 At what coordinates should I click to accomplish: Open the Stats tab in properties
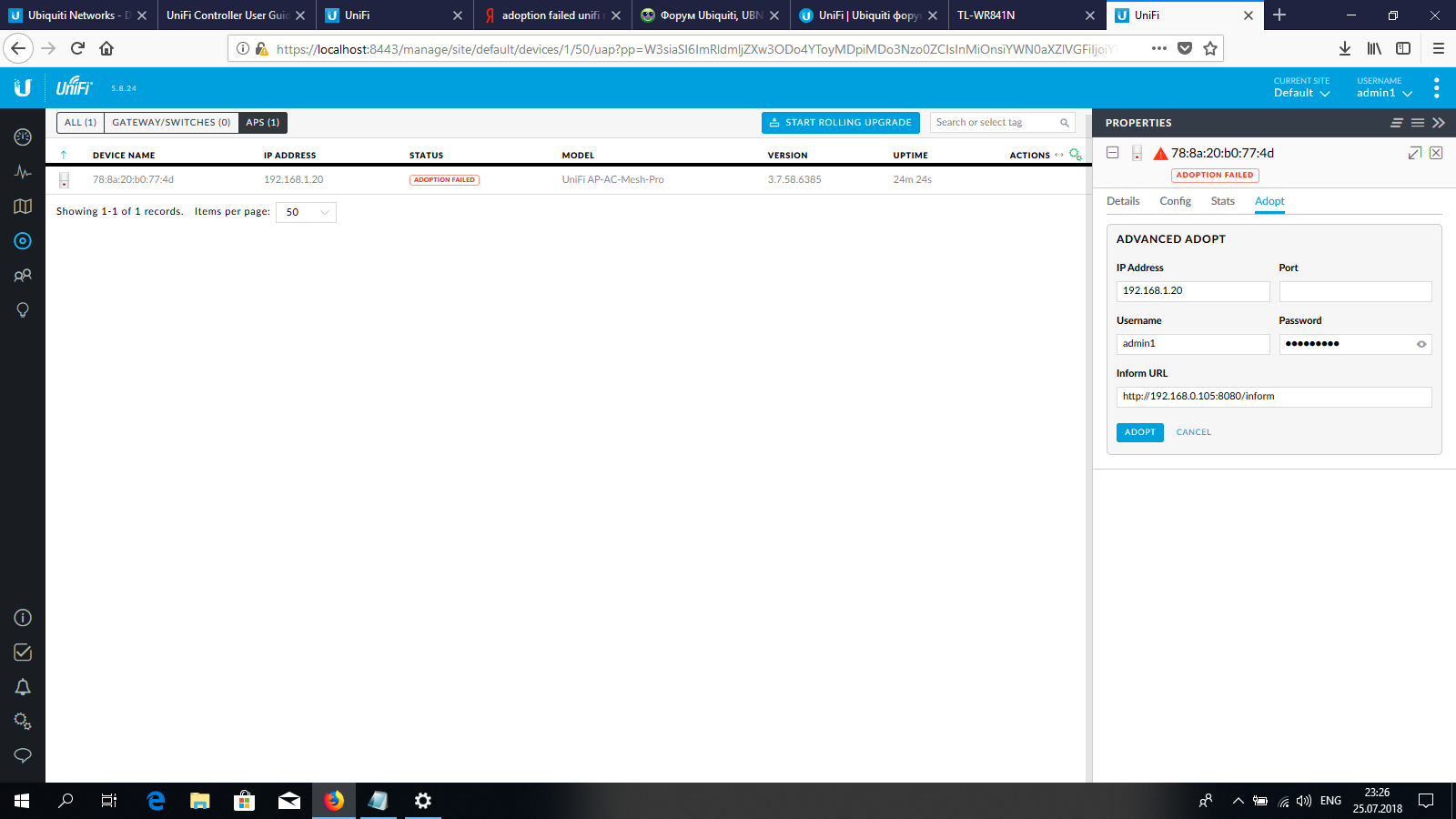[1222, 201]
